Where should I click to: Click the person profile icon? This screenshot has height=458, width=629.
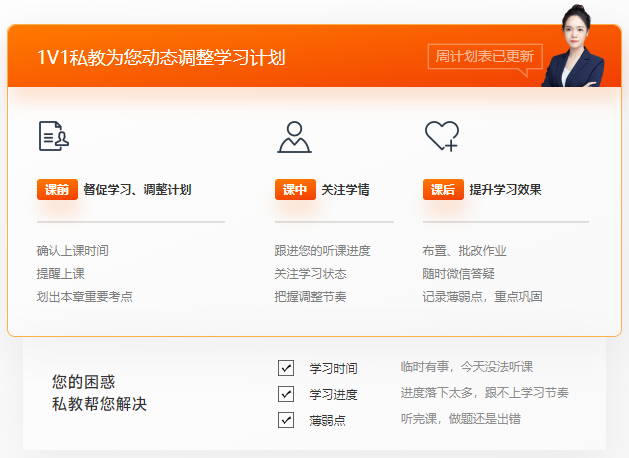point(294,136)
